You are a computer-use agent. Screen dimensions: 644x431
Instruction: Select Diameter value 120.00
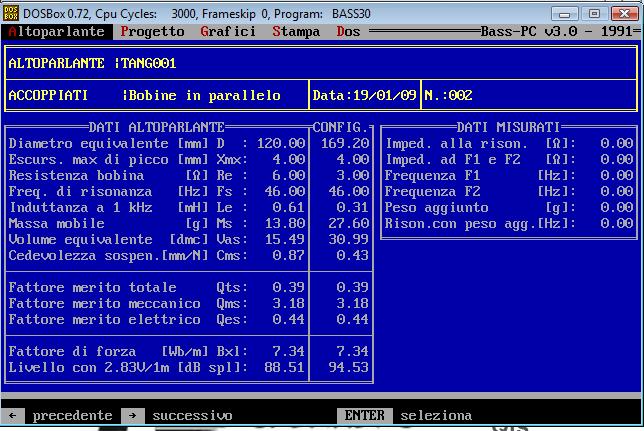(x=281, y=143)
